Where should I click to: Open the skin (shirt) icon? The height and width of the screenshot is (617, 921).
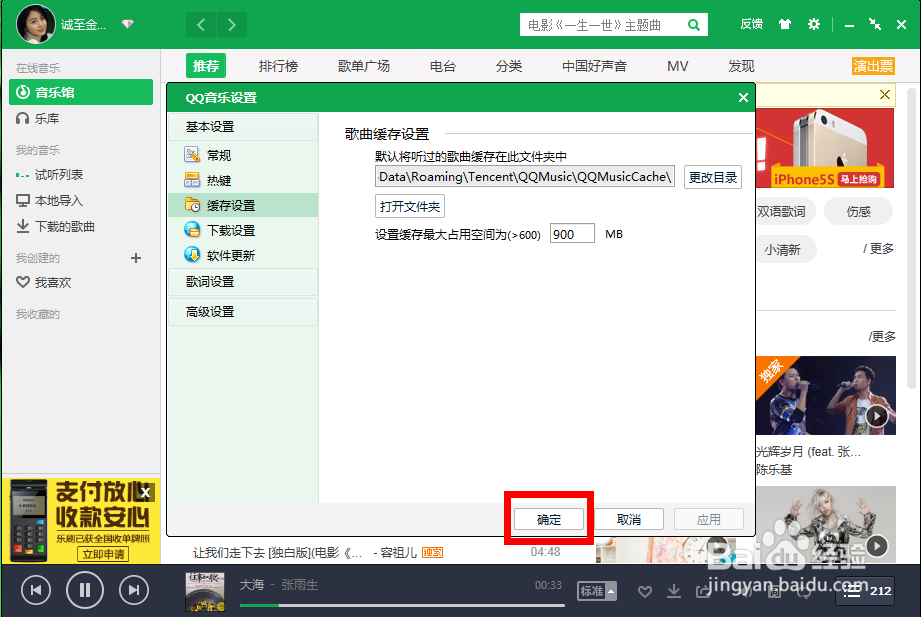click(x=785, y=24)
